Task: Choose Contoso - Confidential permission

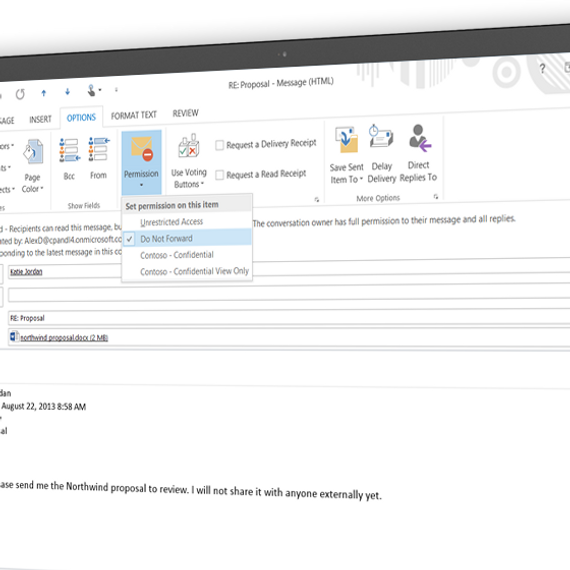Action: point(187,255)
